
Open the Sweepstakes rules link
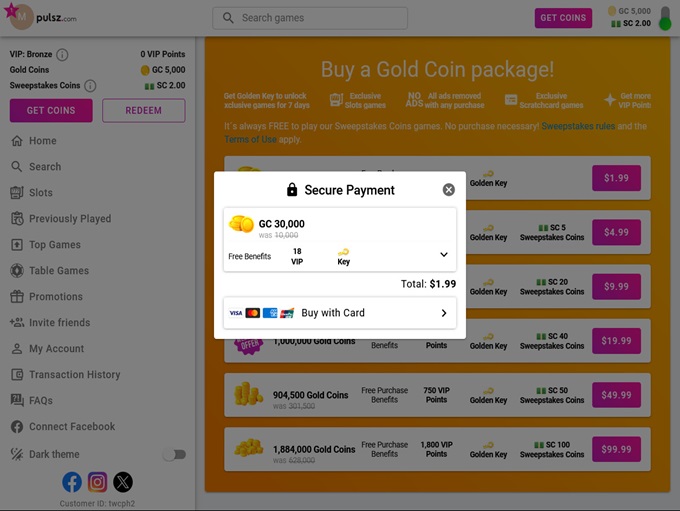[x=578, y=127]
